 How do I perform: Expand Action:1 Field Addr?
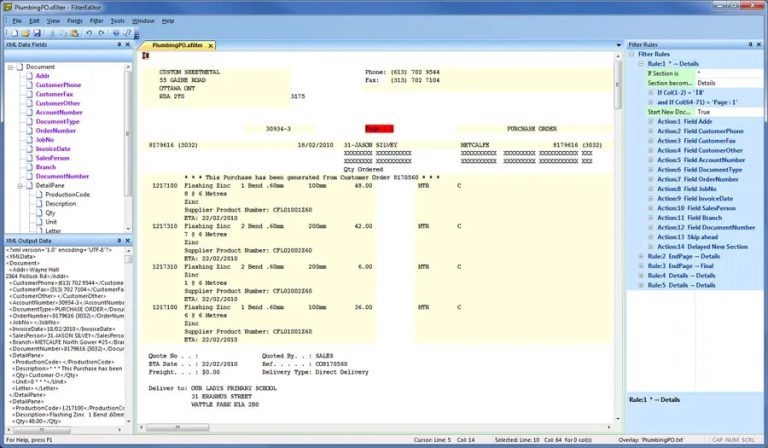[x=650, y=121]
